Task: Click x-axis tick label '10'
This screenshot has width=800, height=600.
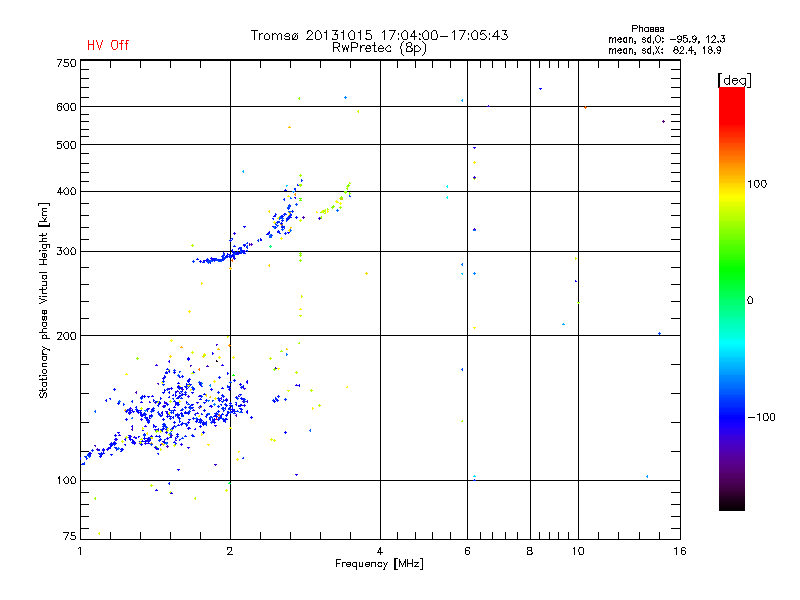Action: pos(578,551)
